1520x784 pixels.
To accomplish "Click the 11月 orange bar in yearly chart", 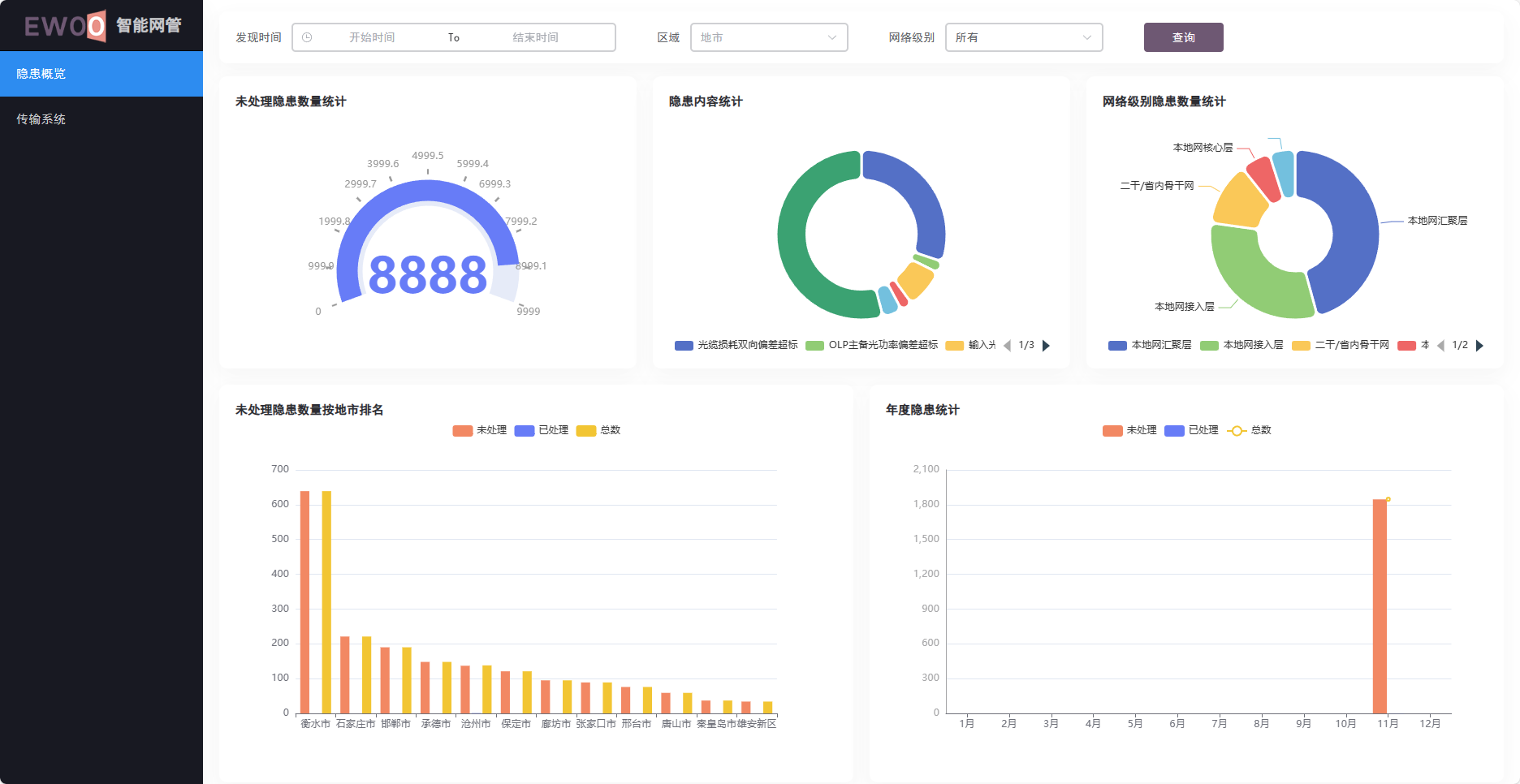I will click(1380, 606).
